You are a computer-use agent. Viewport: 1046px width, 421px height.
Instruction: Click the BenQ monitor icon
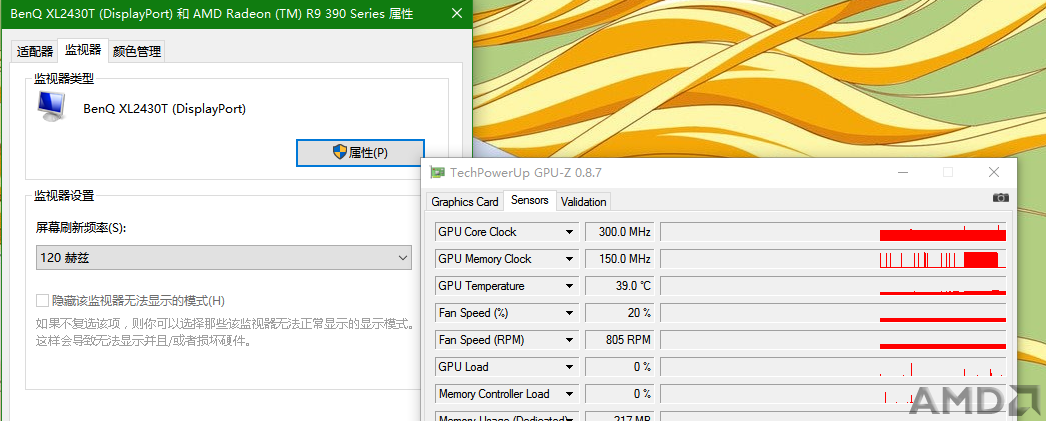click(52, 107)
